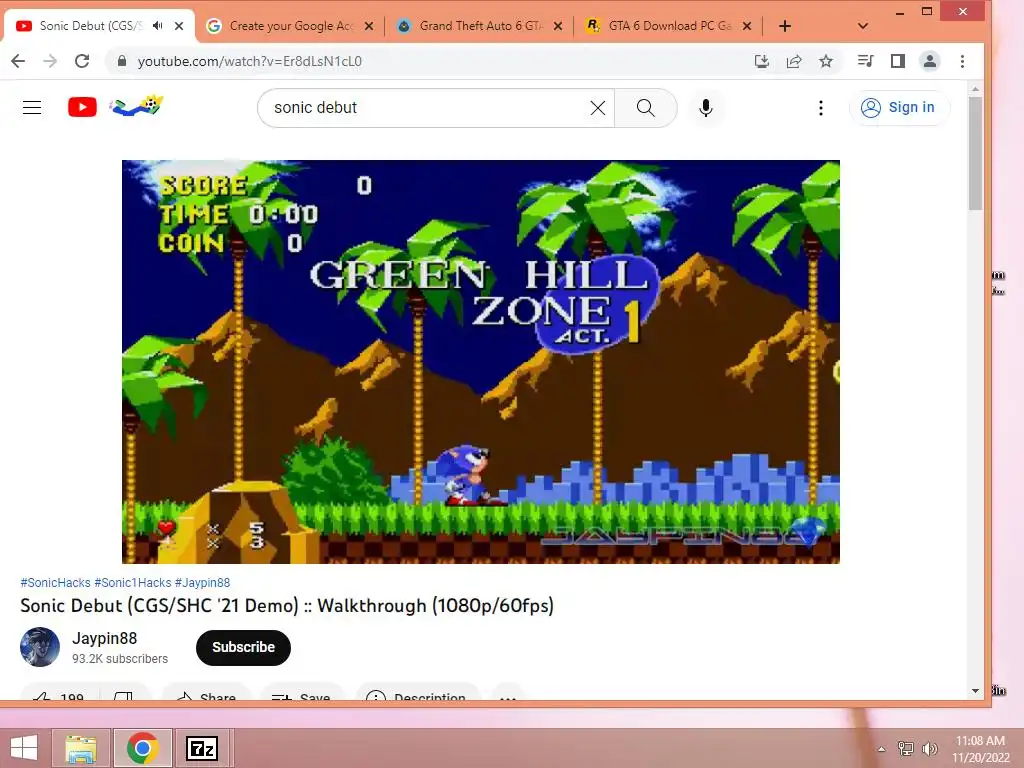
Task: Click the scrollbar down arrow
Action: [975, 690]
